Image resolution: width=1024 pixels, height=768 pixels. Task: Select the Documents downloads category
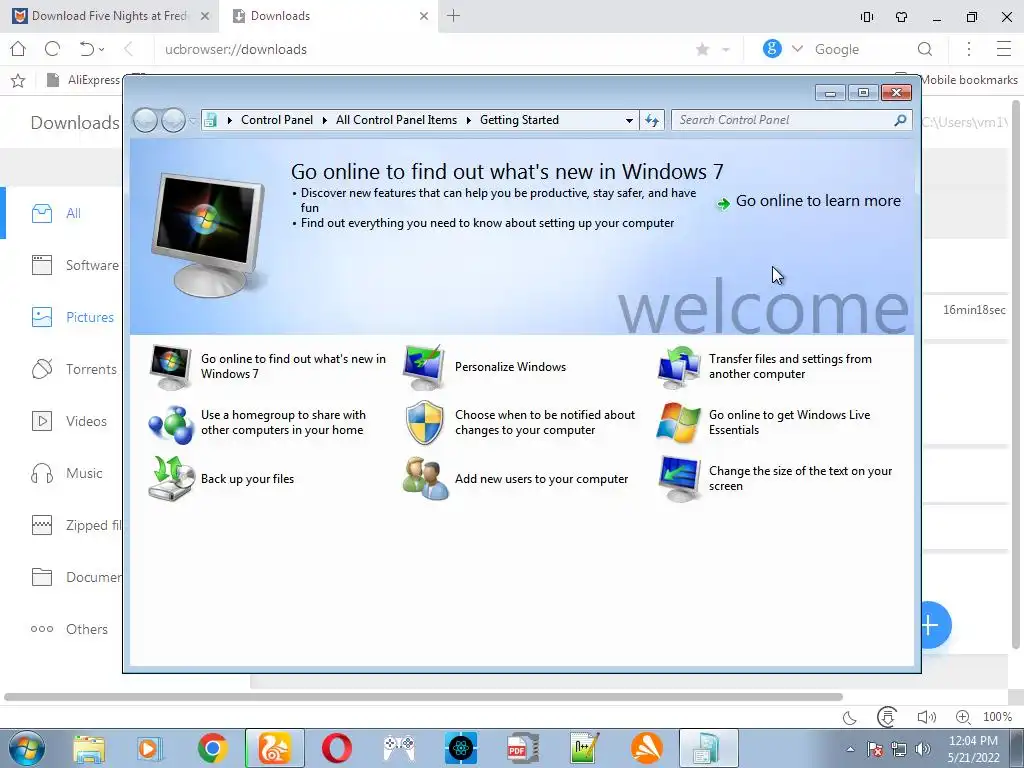coord(76,577)
